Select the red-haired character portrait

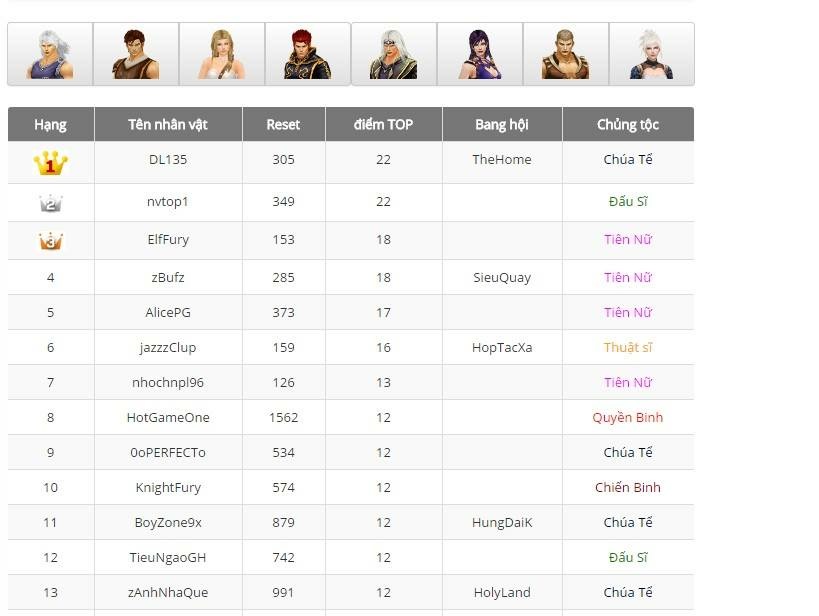307,55
